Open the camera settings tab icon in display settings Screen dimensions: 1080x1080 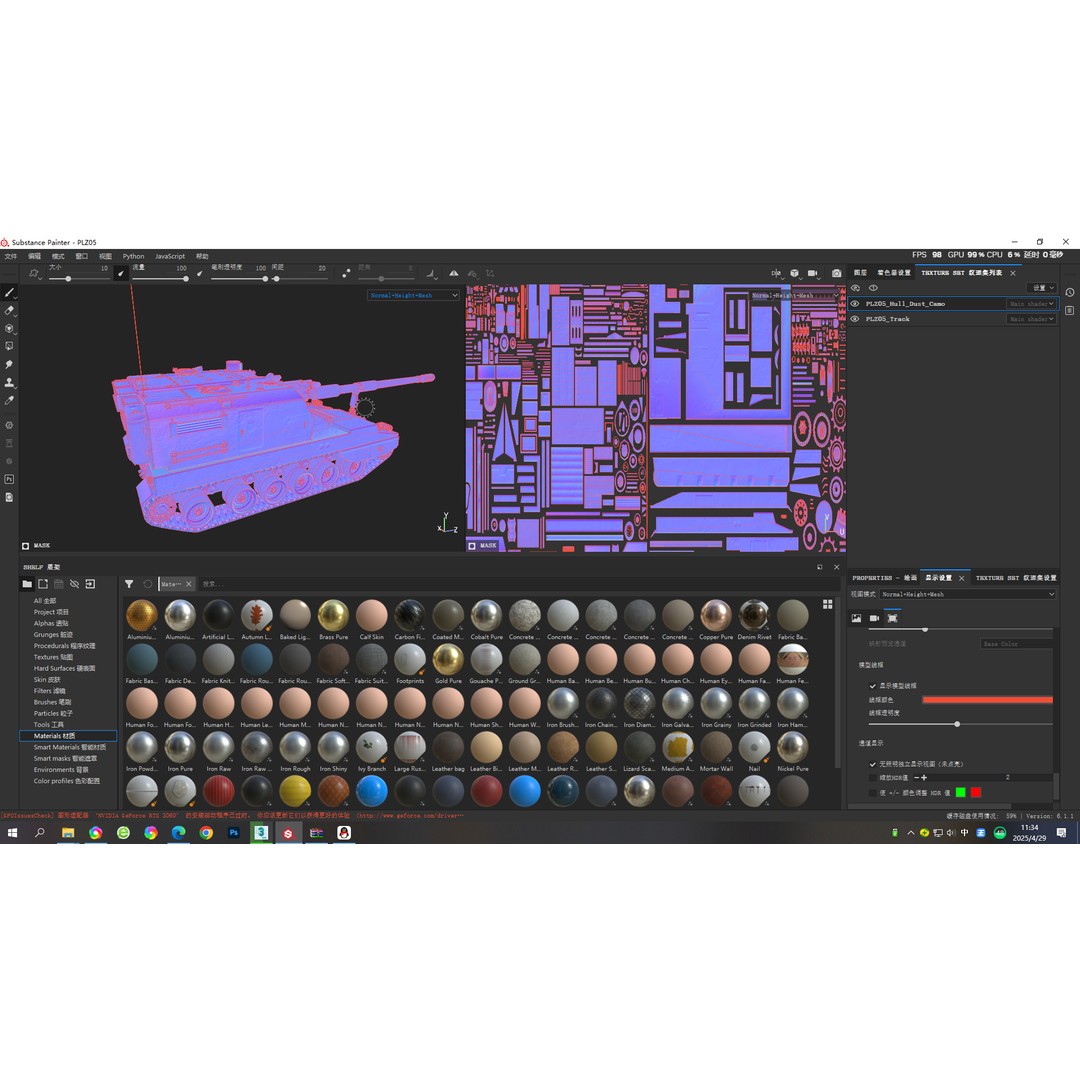[x=874, y=619]
